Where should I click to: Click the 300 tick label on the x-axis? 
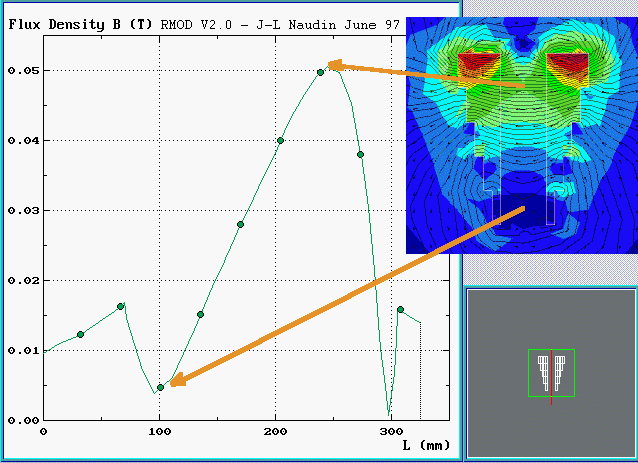(x=391, y=431)
